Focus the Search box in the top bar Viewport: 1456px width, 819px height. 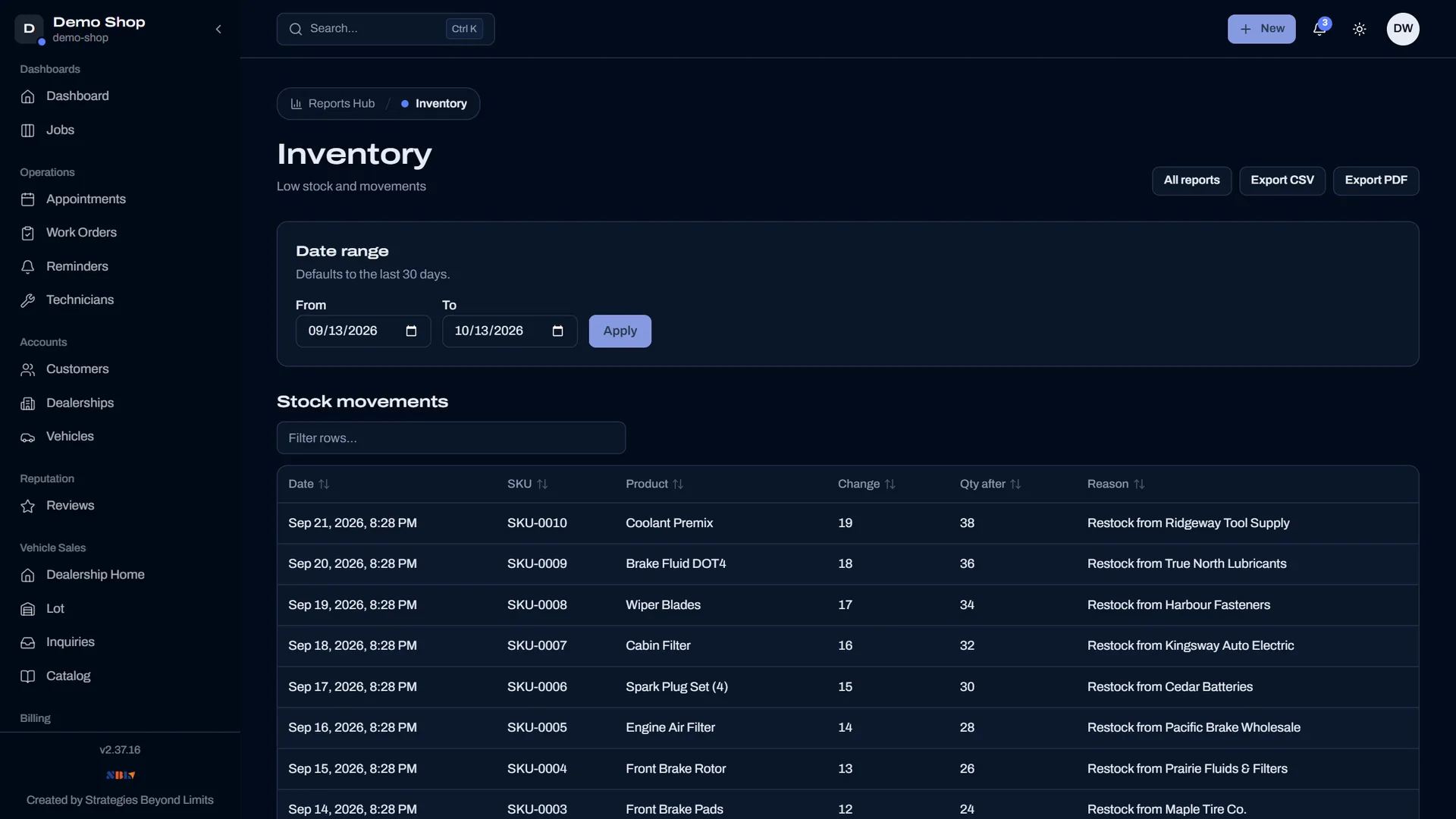385,29
